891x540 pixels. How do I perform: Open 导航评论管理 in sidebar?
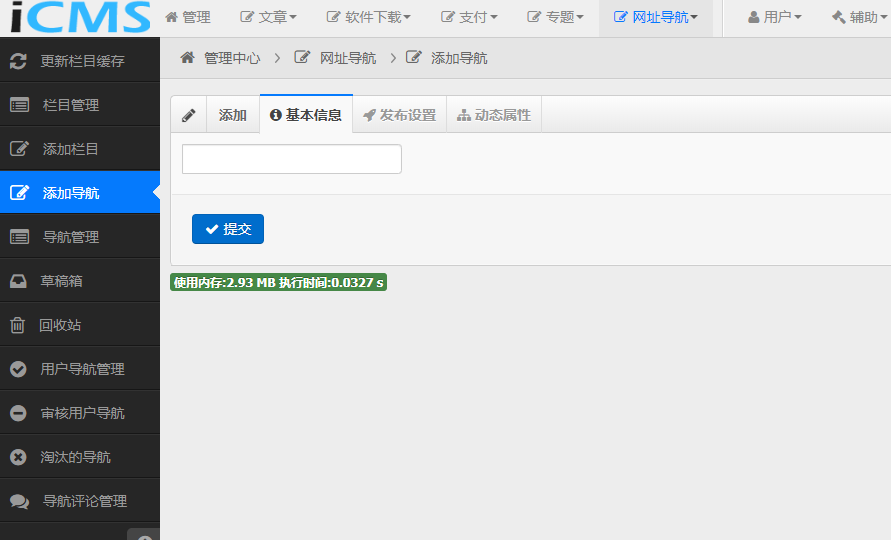(x=80, y=501)
